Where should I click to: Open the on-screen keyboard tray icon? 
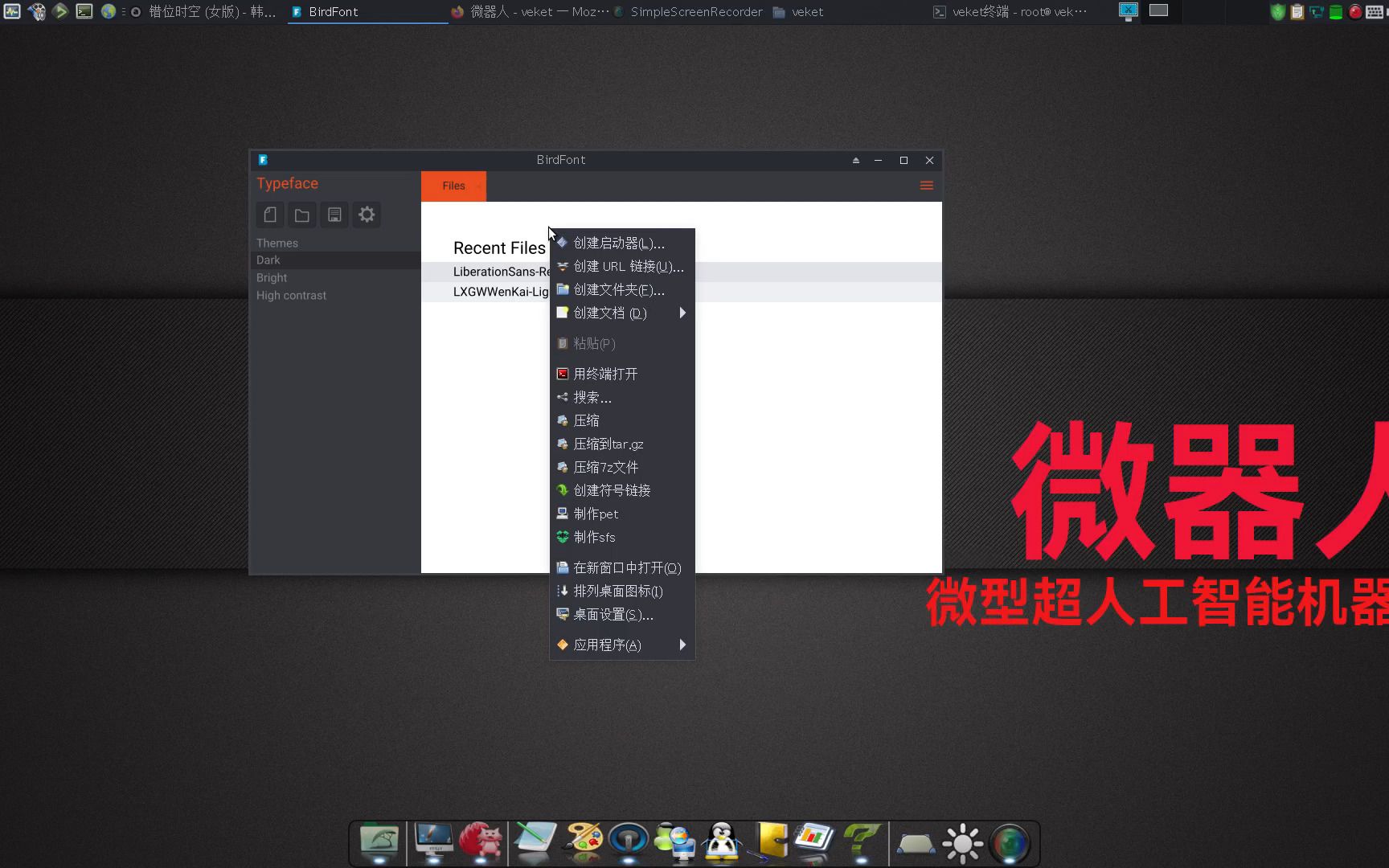coord(1375,12)
